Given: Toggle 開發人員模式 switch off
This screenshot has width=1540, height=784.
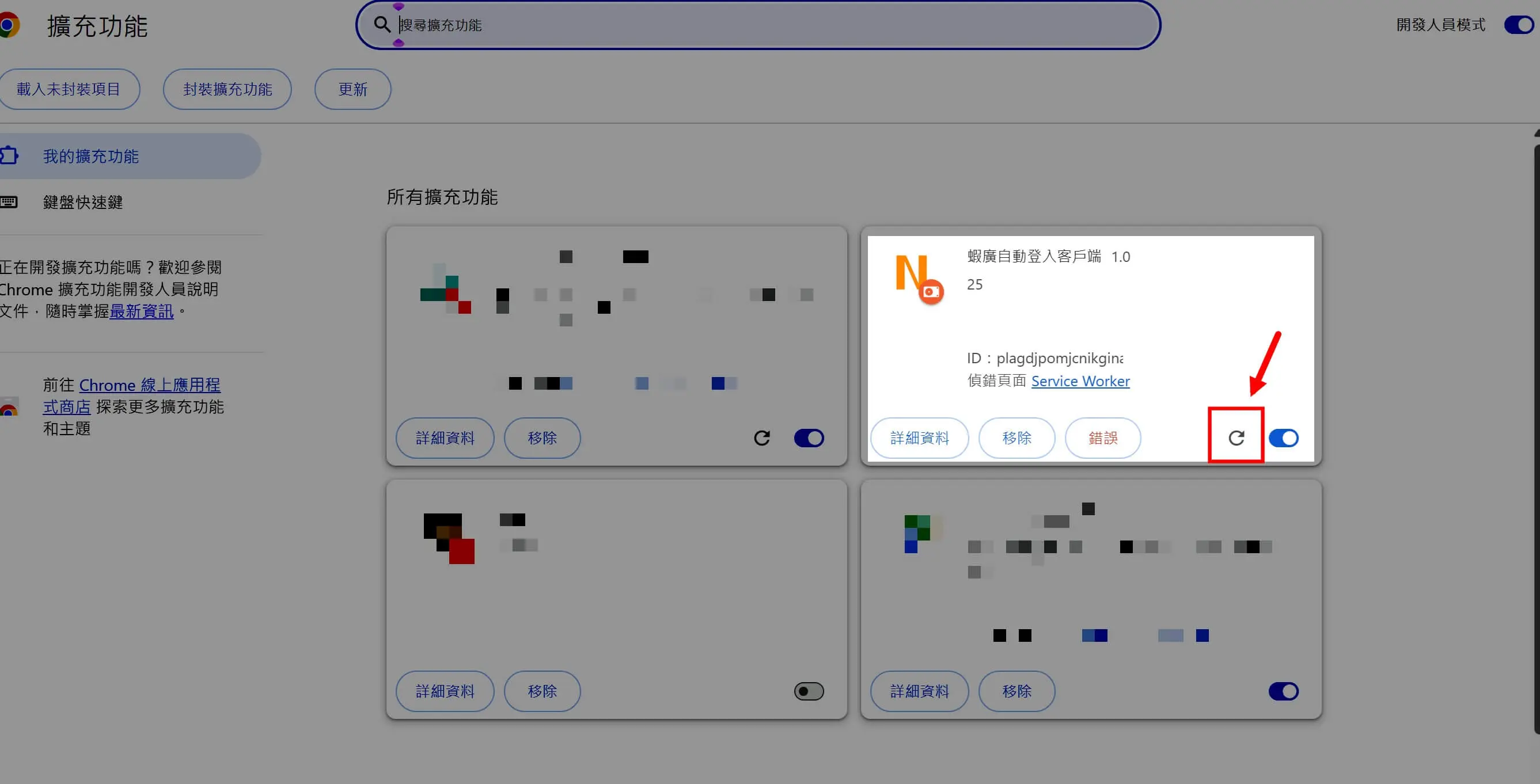Looking at the screenshot, I should click(x=1518, y=25).
